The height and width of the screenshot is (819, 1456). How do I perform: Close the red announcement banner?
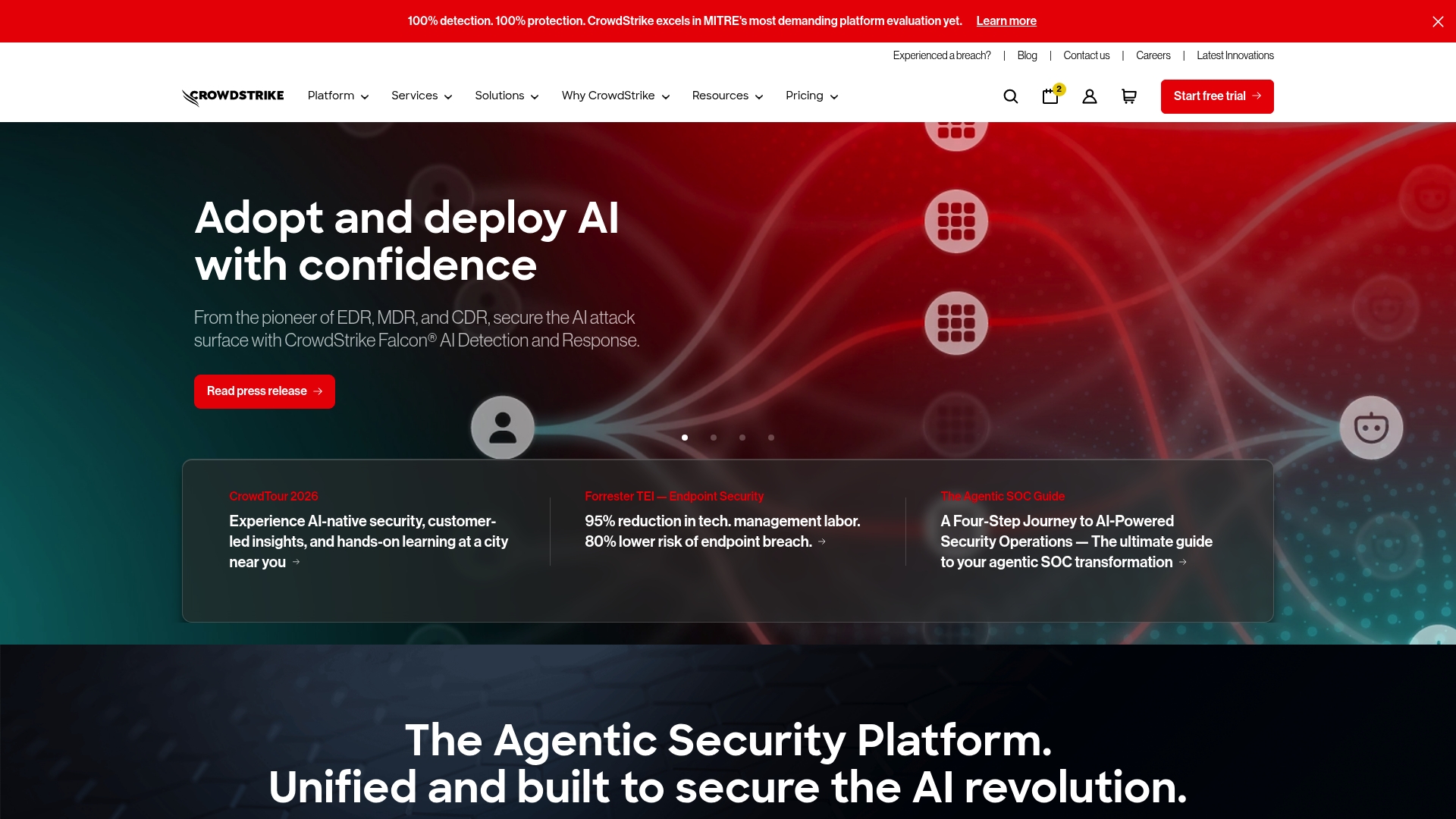[1438, 21]
